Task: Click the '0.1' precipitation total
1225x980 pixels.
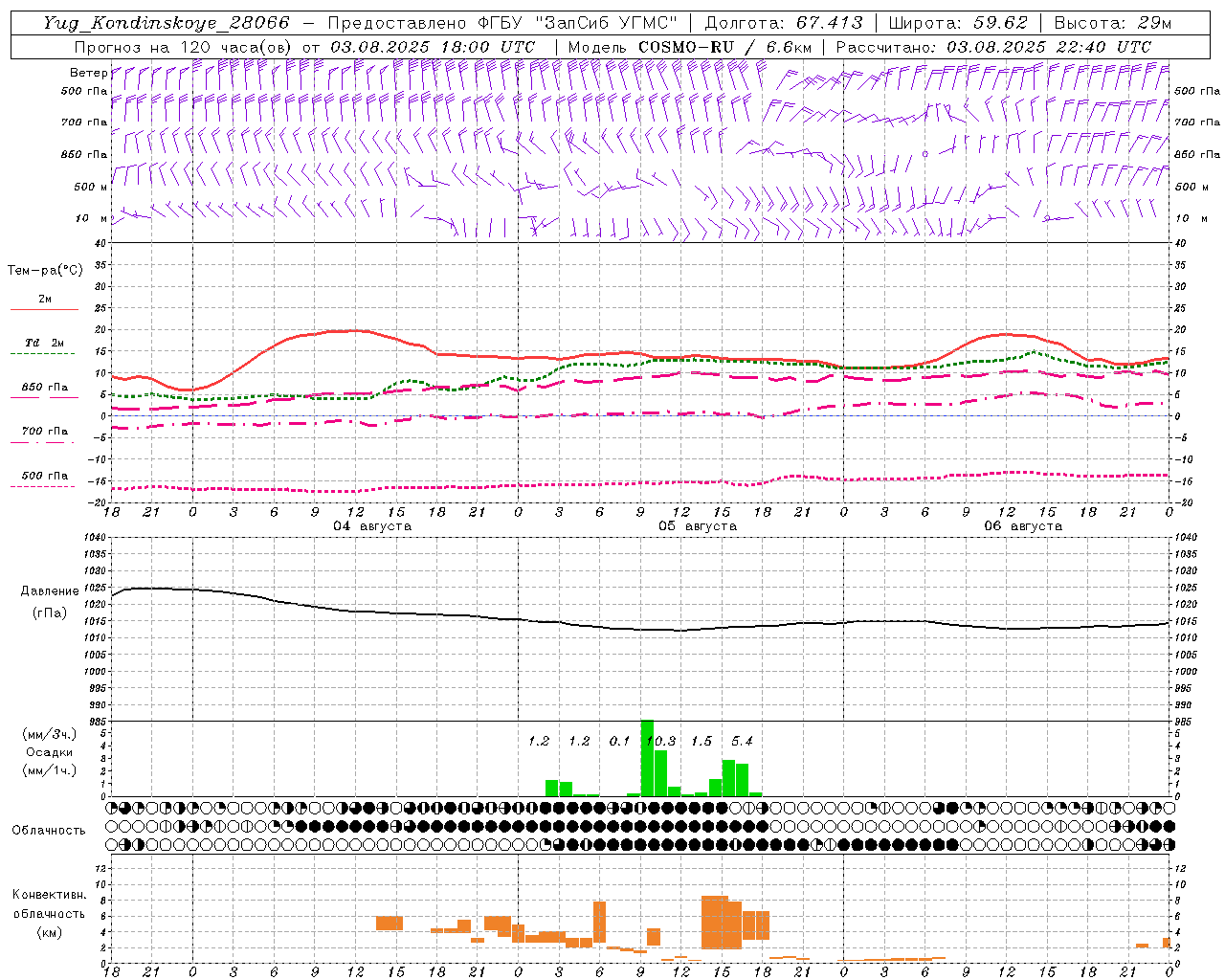Action: (619, 741)
